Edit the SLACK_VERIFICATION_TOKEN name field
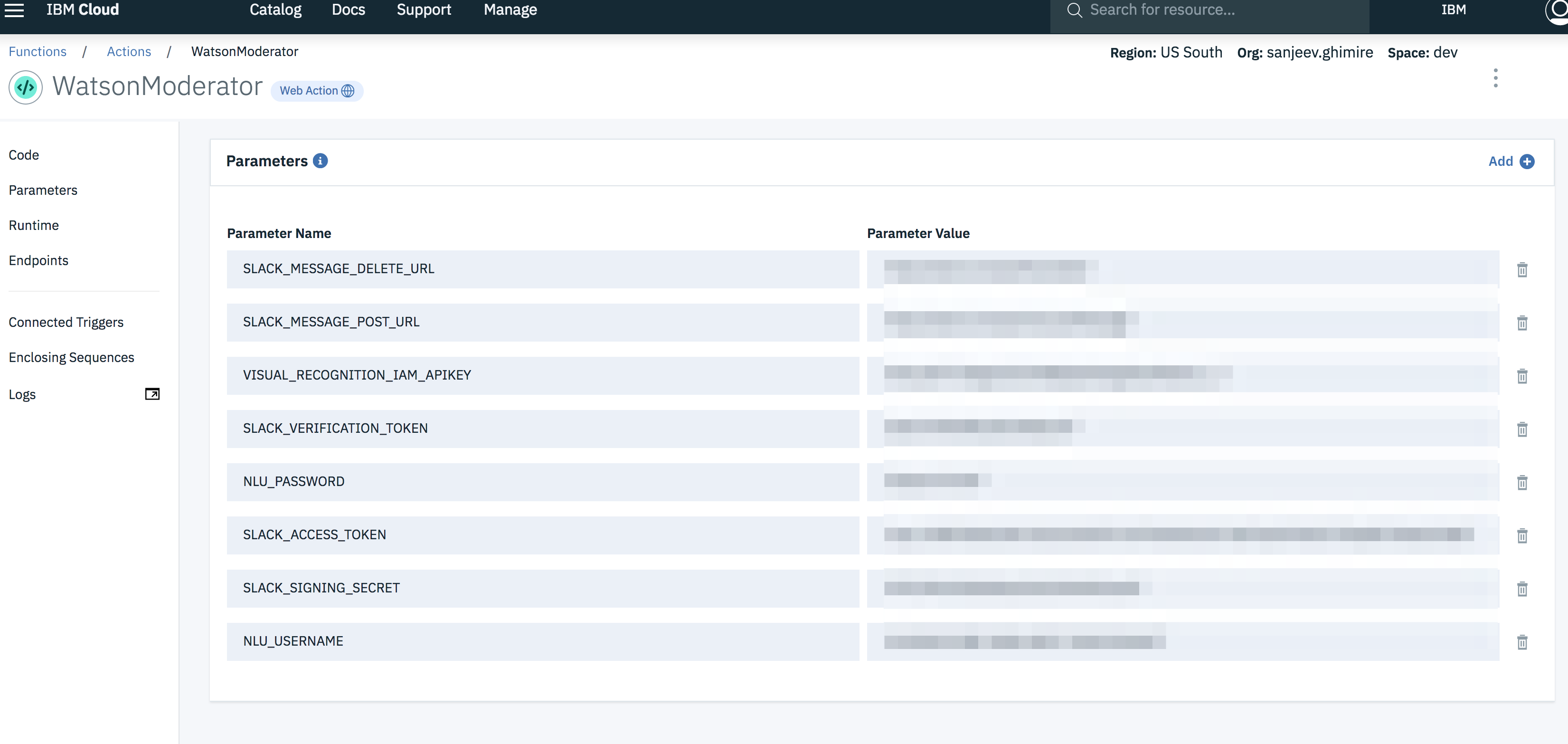The image size is (1568, 744). pyautogui.click(x=543, y=429)
